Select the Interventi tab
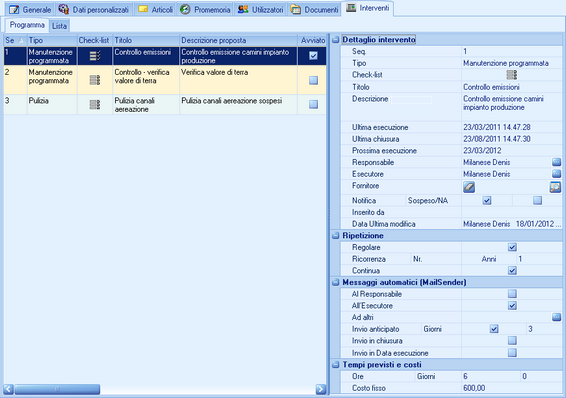This screenshot has height=398, width=566. pos(368,8)
